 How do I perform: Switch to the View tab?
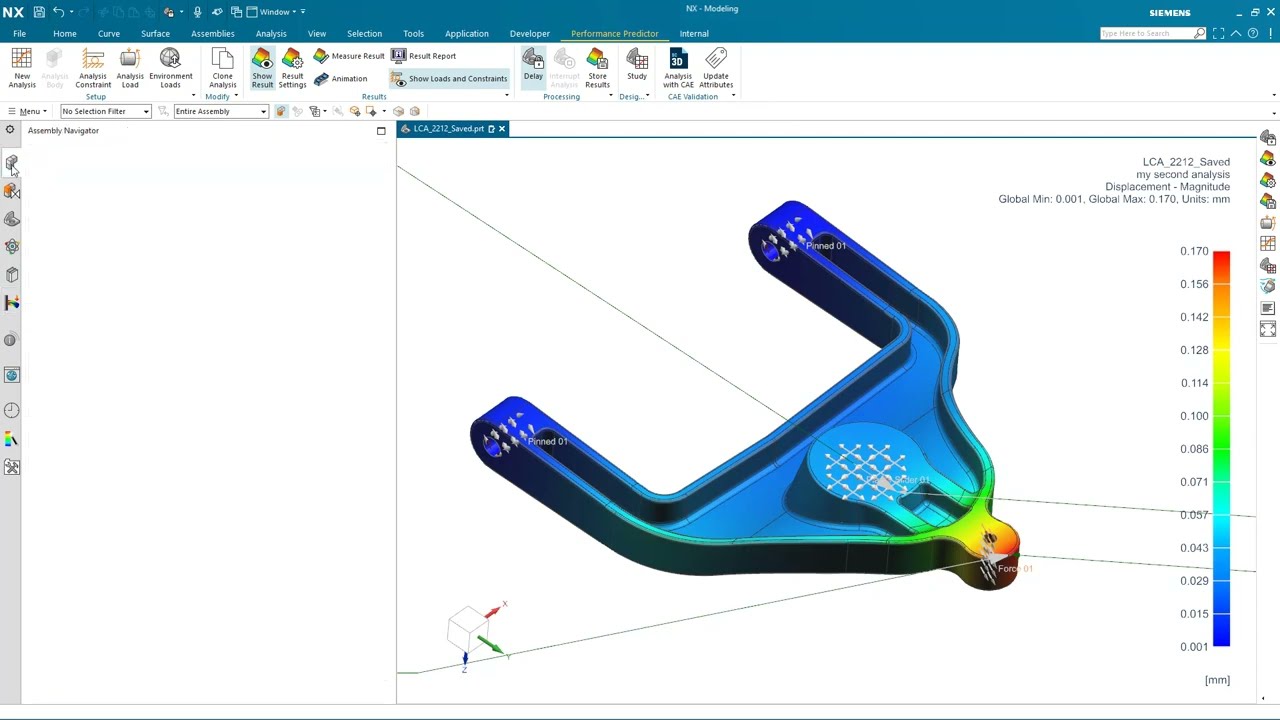(x=317, y=33)
